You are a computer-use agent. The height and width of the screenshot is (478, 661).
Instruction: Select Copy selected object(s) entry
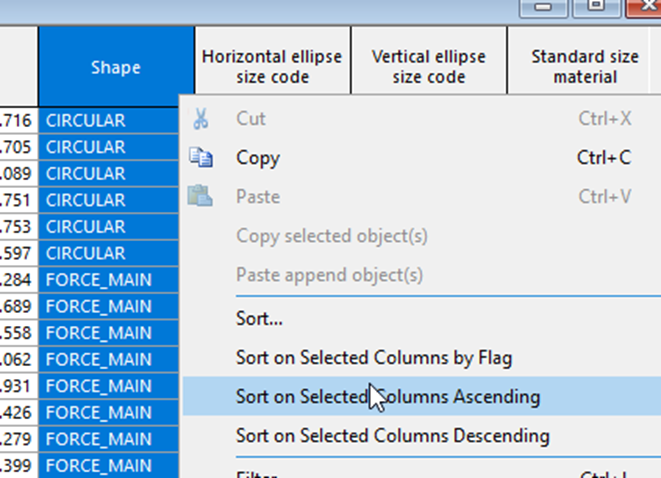click(422, 236)
